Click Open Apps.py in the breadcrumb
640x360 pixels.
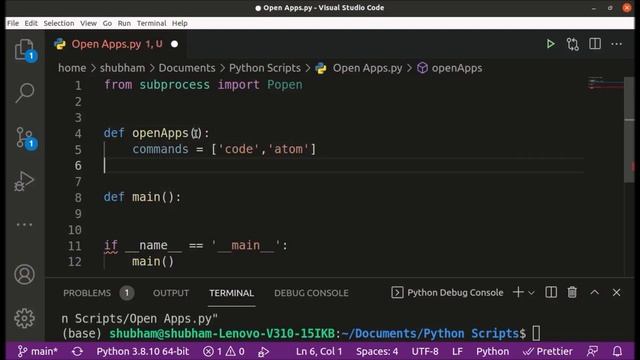pos(367,68)
